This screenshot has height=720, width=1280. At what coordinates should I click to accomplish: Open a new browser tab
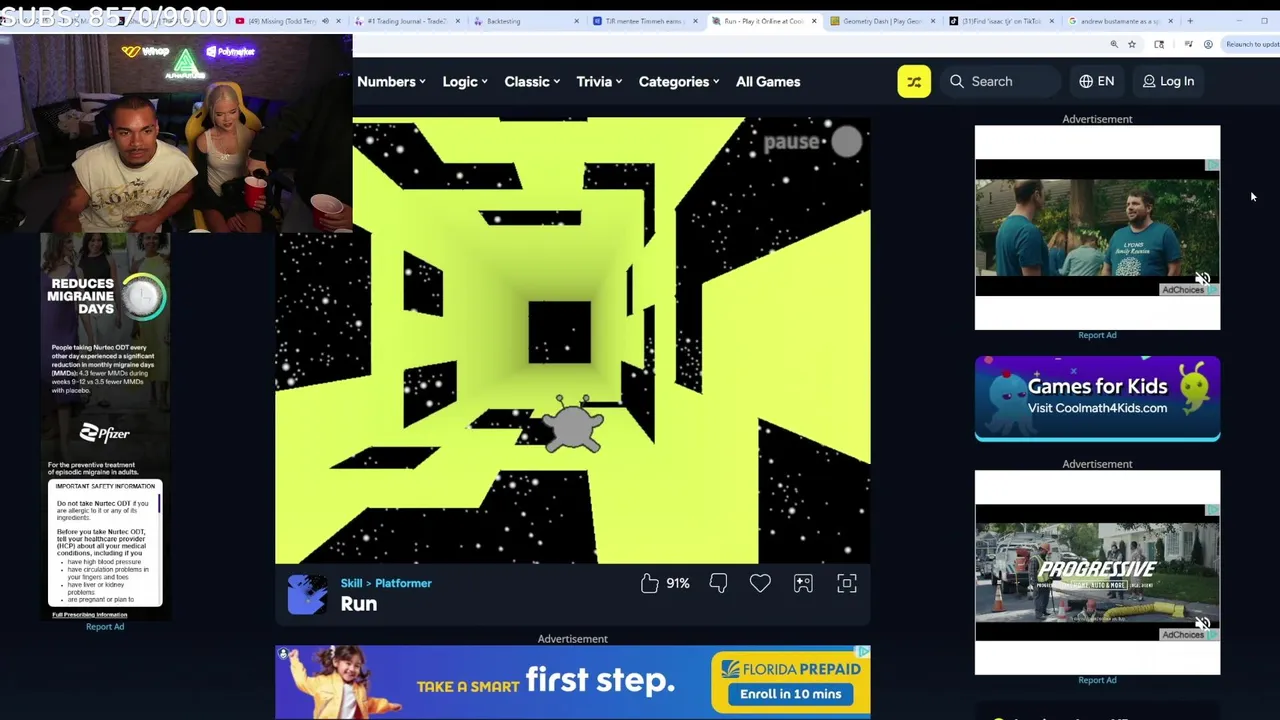point(1190,21)
